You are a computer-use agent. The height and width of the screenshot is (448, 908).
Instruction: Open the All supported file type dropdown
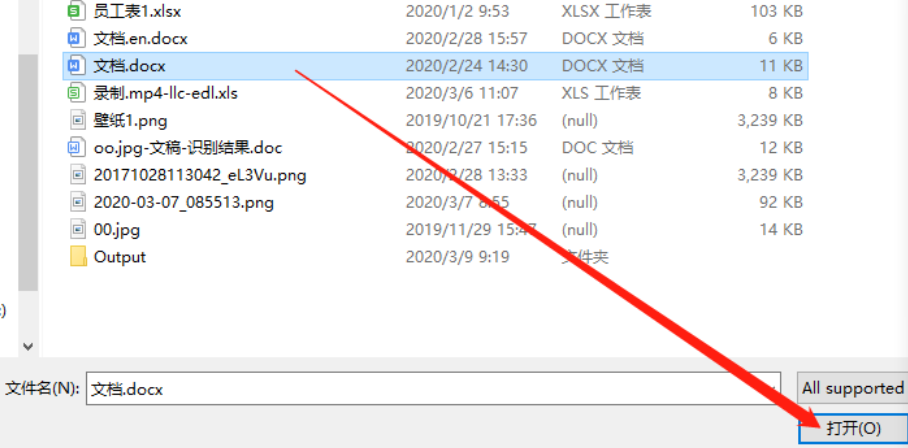pos(852,388)
